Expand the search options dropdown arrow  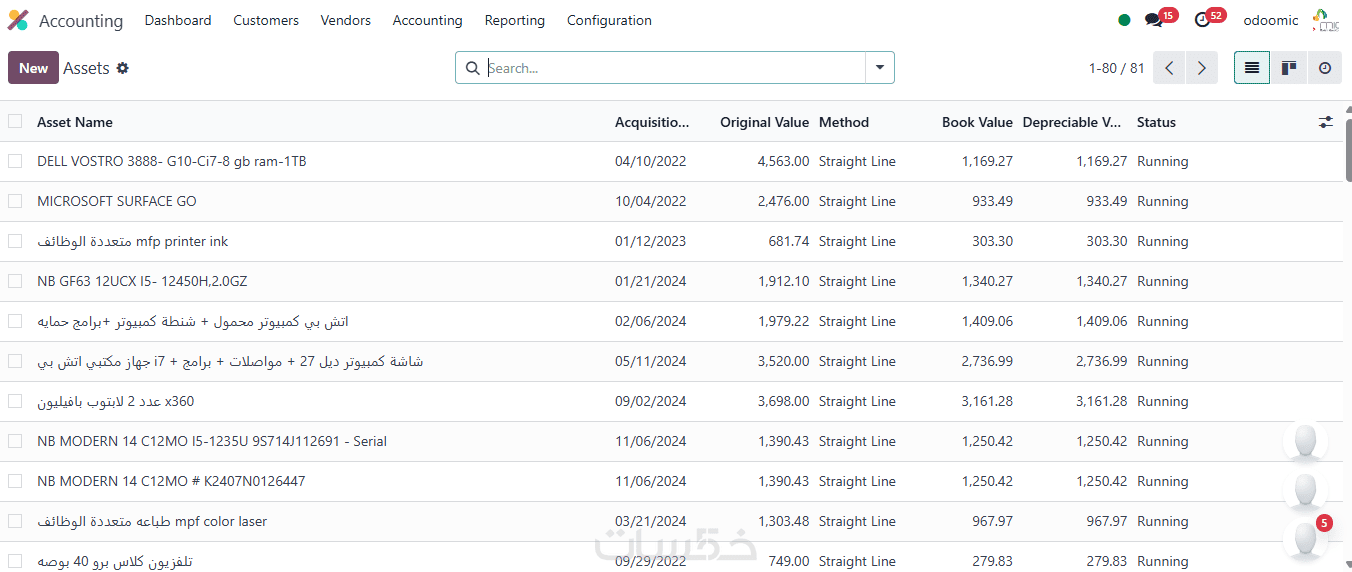click(880, 68)
